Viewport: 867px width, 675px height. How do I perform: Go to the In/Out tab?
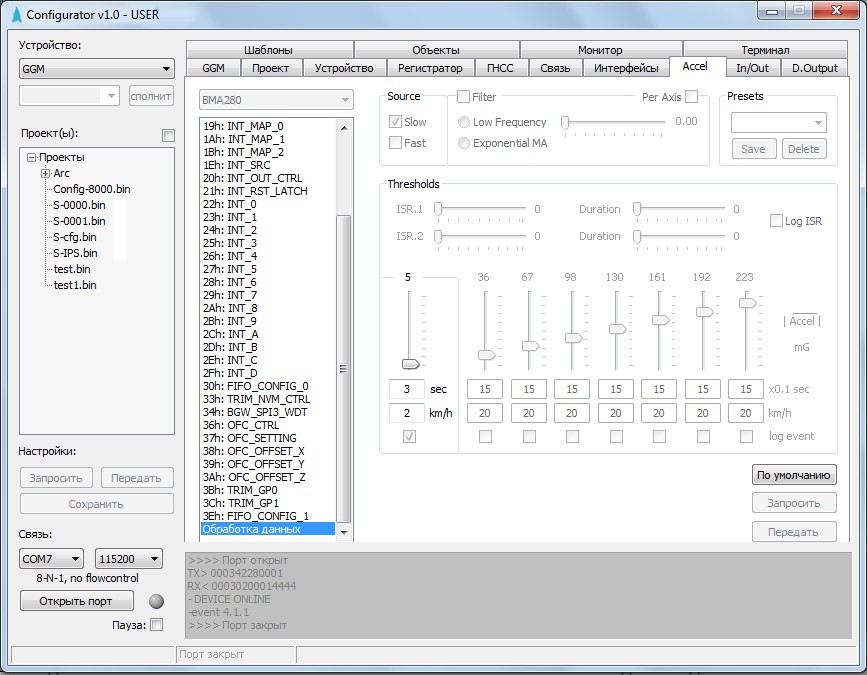pos(752,68)
